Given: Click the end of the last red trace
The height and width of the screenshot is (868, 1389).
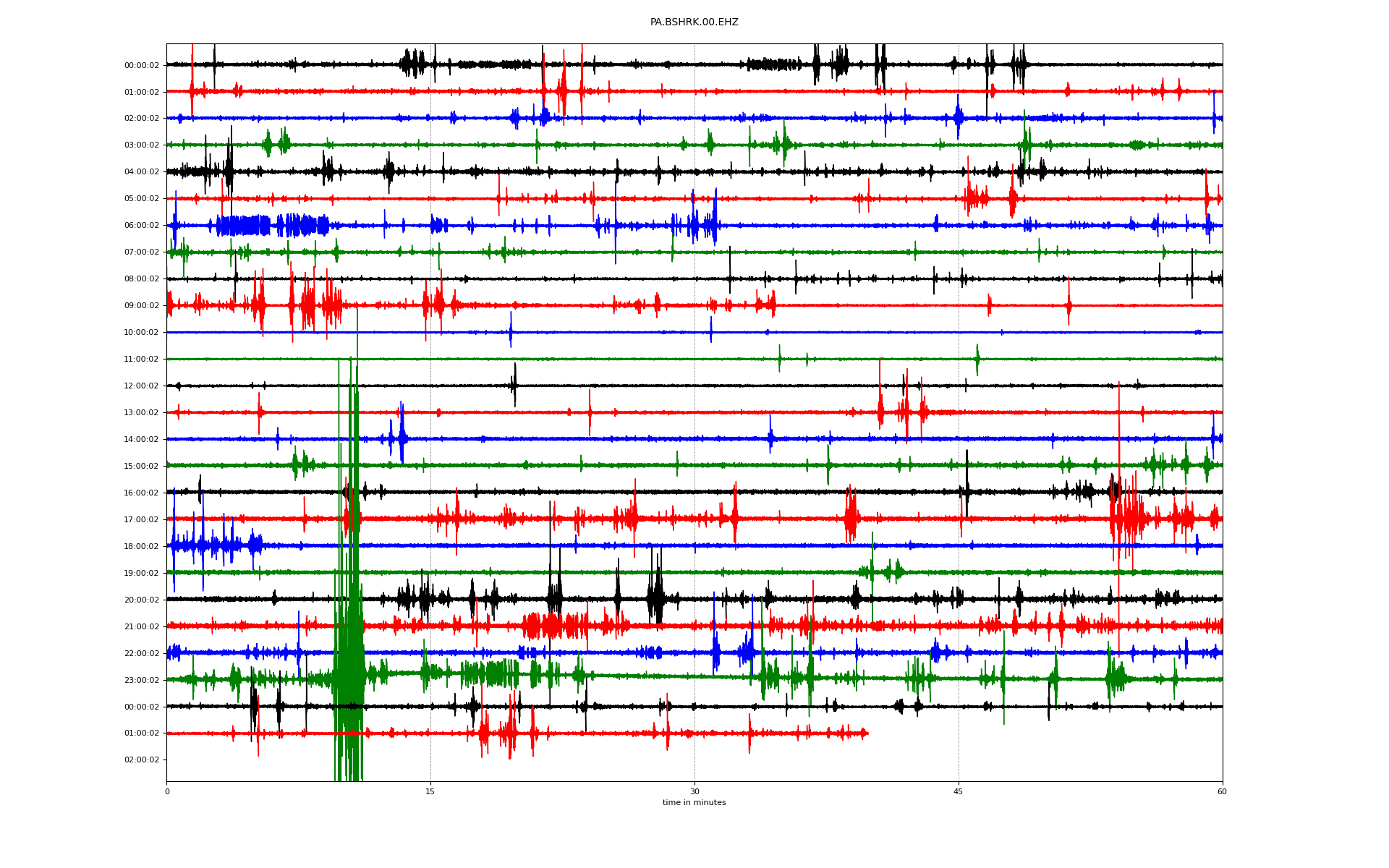Looking at the screenshot, I should pos(867,733).
